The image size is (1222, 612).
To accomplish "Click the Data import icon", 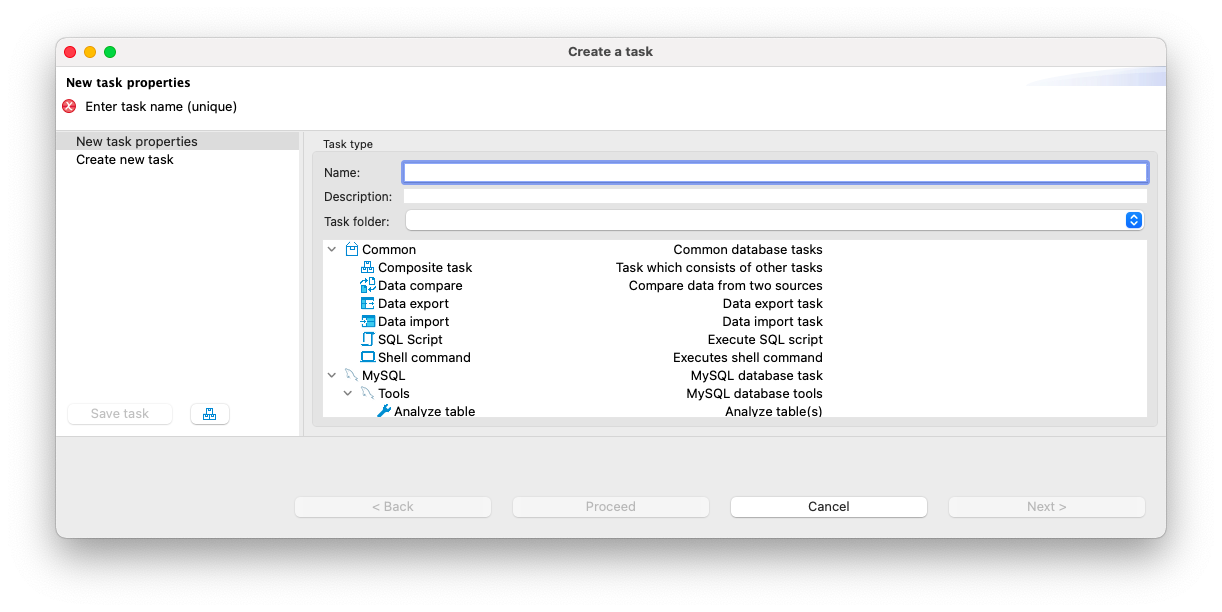I will (x=367, y=322).
